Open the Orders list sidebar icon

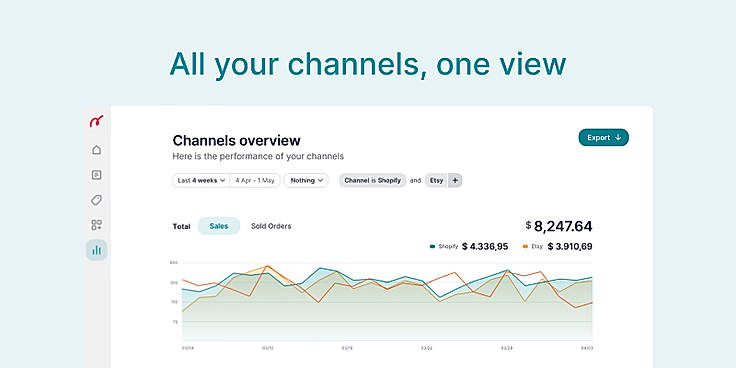tap(96, 175)
